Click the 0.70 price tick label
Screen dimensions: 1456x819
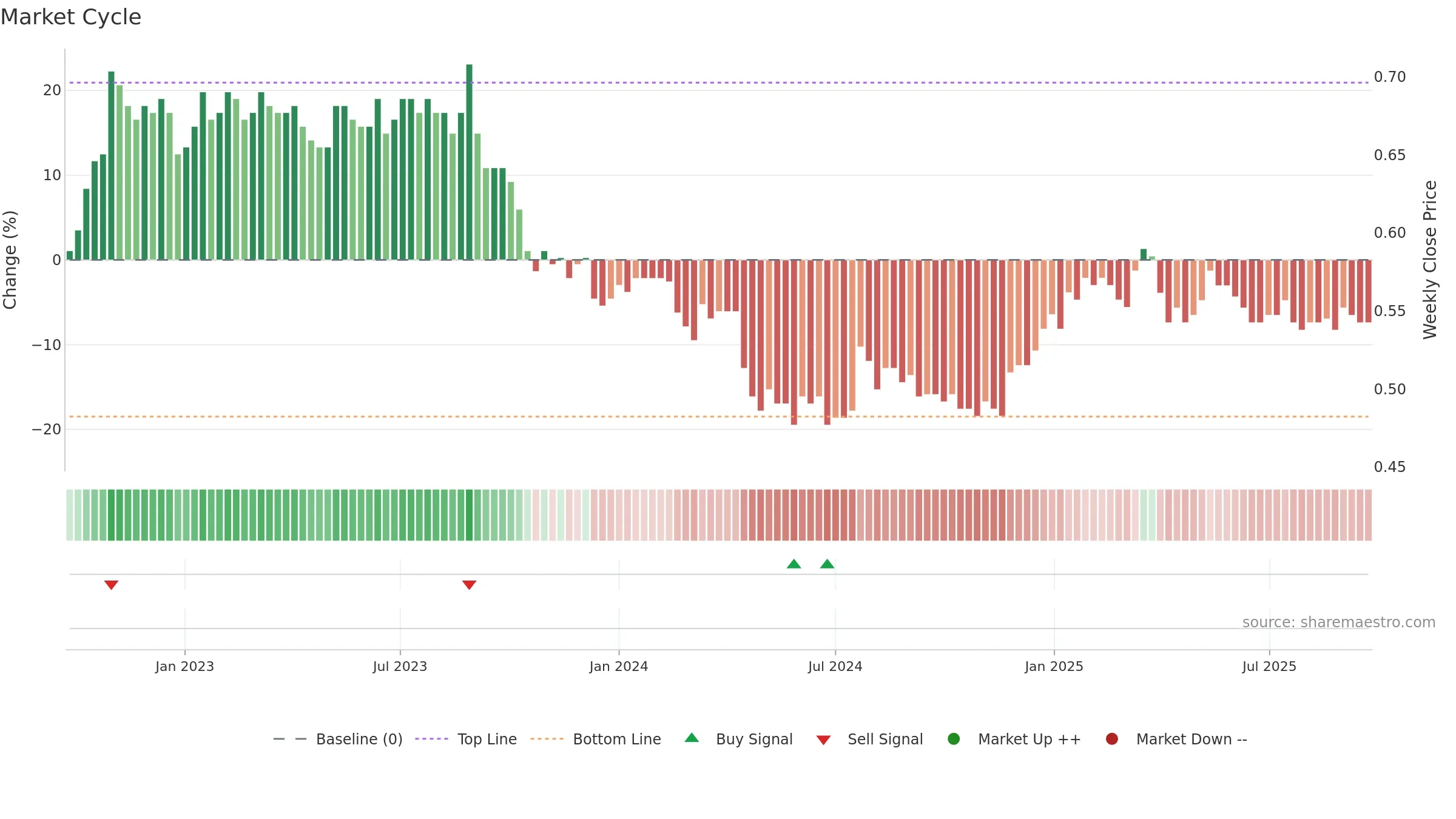(1390, 77)
